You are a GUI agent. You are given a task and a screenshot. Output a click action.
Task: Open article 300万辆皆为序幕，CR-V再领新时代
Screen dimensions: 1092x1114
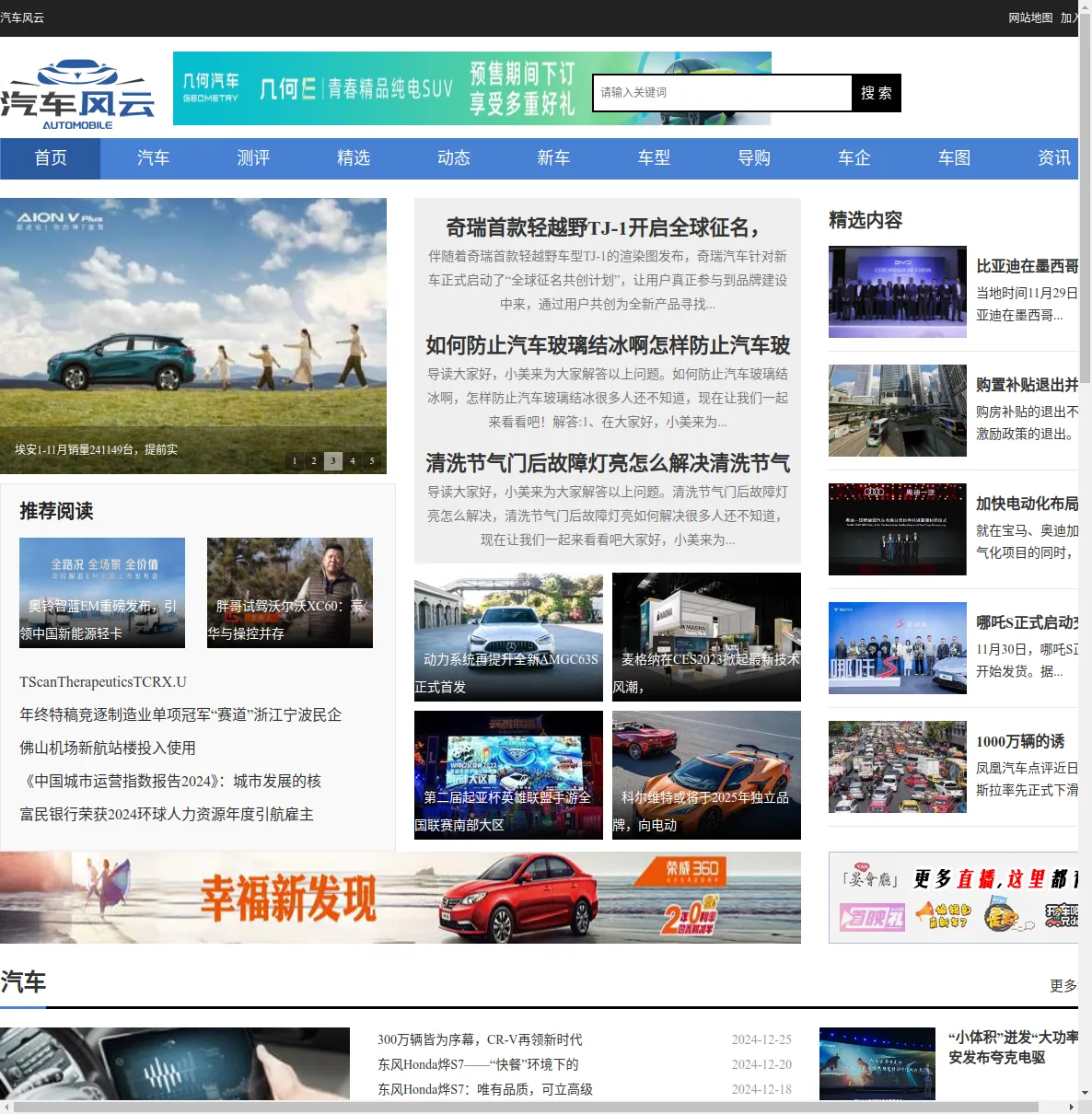(x=480, y=1039)
